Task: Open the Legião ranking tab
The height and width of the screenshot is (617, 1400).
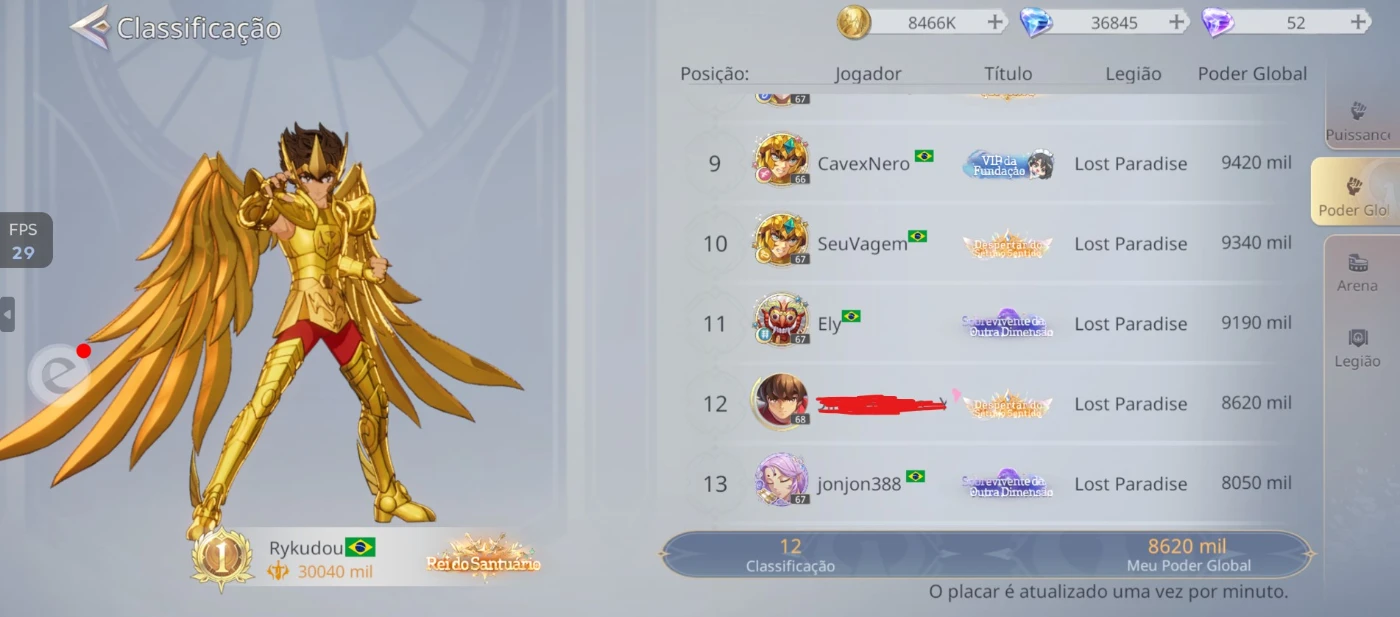Action: pos(1357,347)
